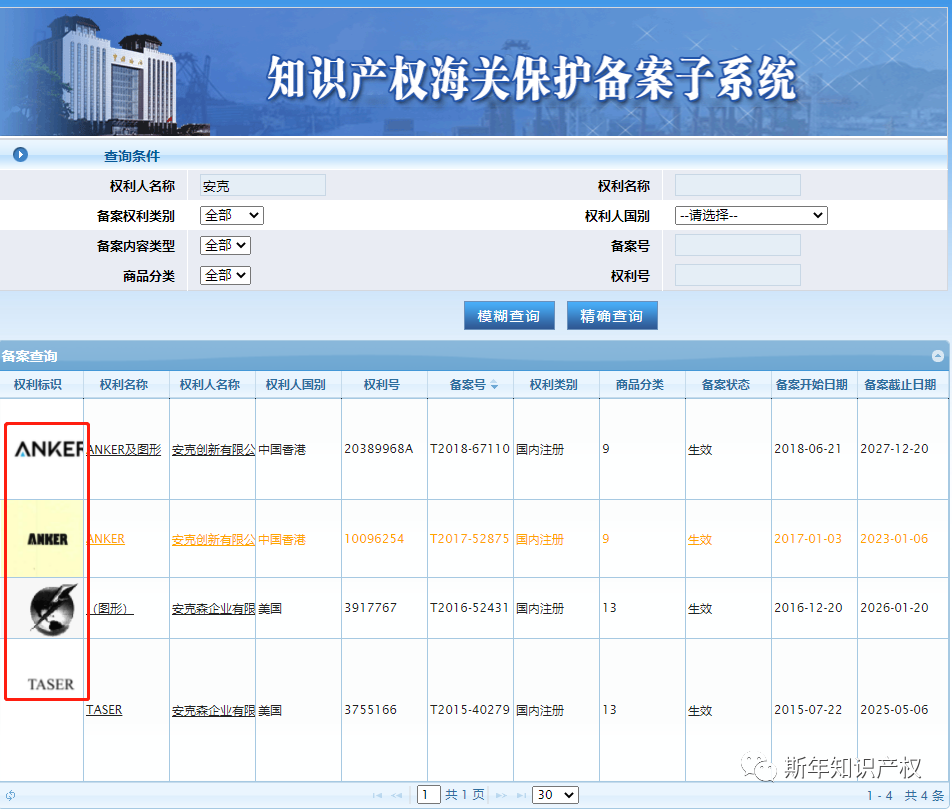952x809 pixels.
Task: Open the TASER record link
Action: (104, 710)
